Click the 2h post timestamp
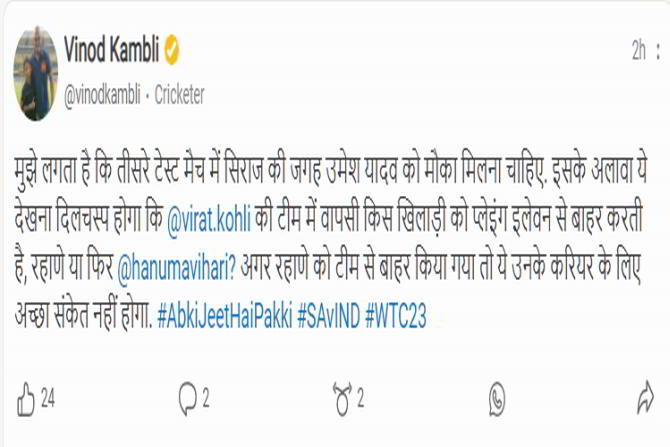 [x=639, y=51]
